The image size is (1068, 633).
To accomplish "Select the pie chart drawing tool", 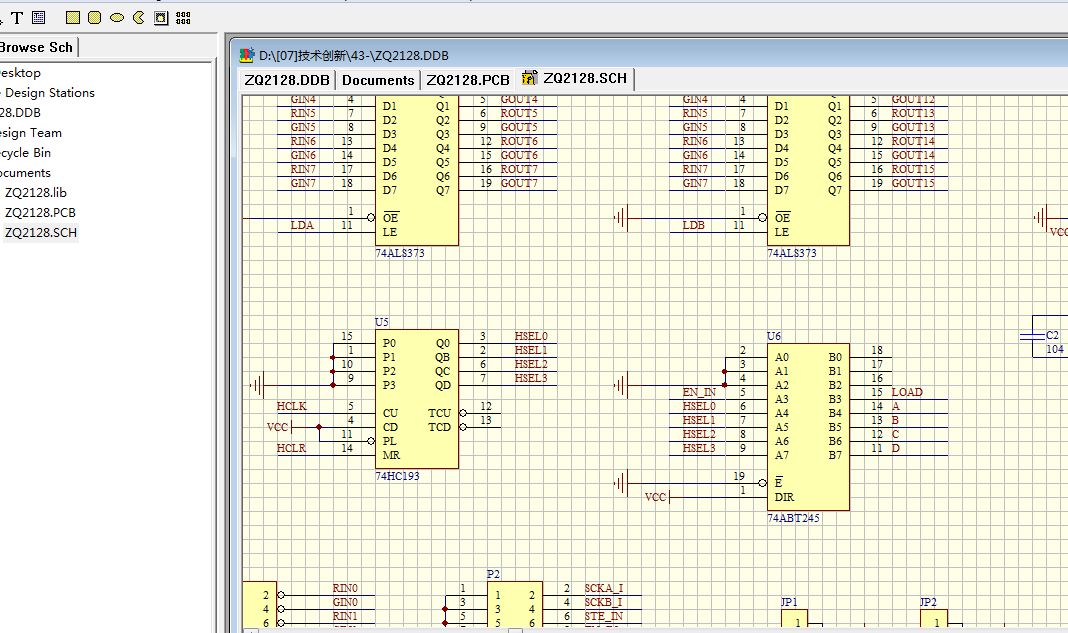I will [139, 18].
